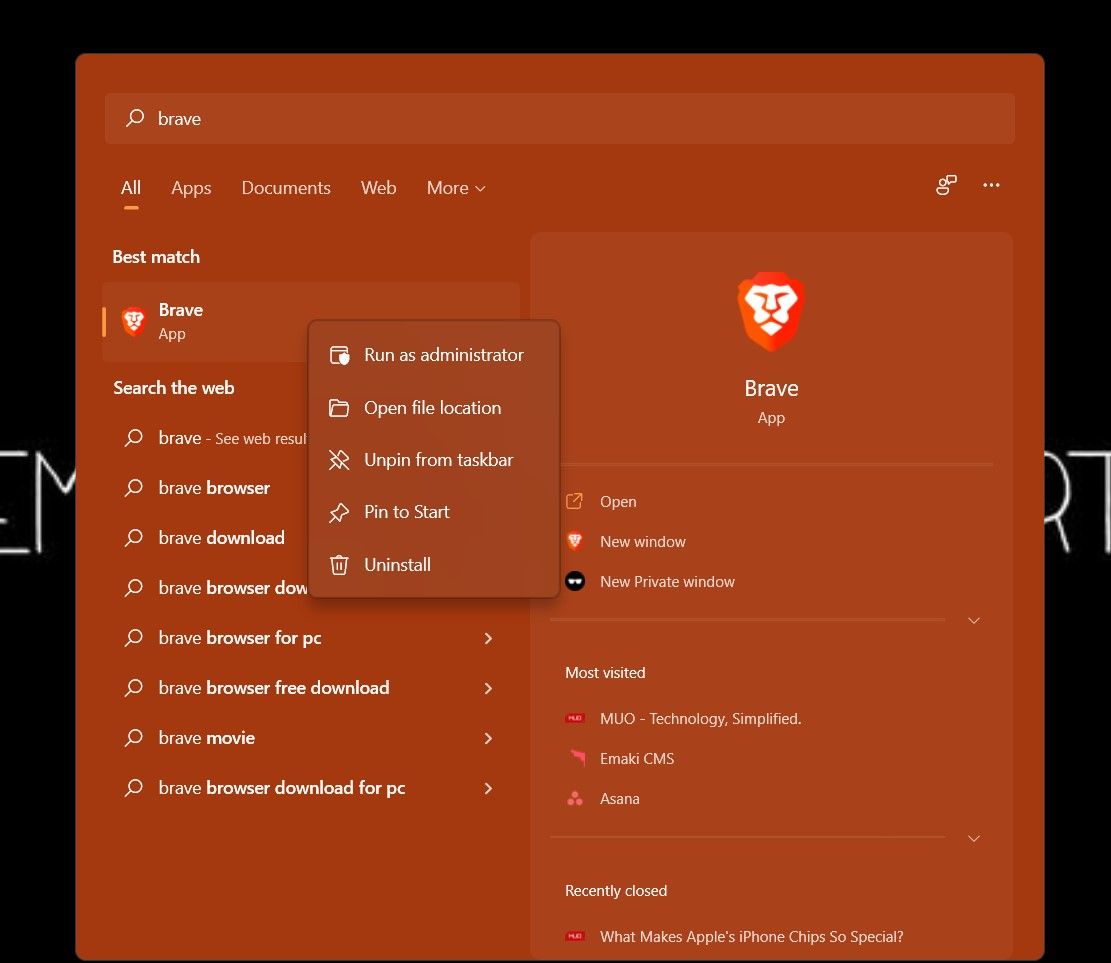1111x963 pixels.
Task: Open MUO - Technology, Simplified site
Action: (x=700, y=718)
